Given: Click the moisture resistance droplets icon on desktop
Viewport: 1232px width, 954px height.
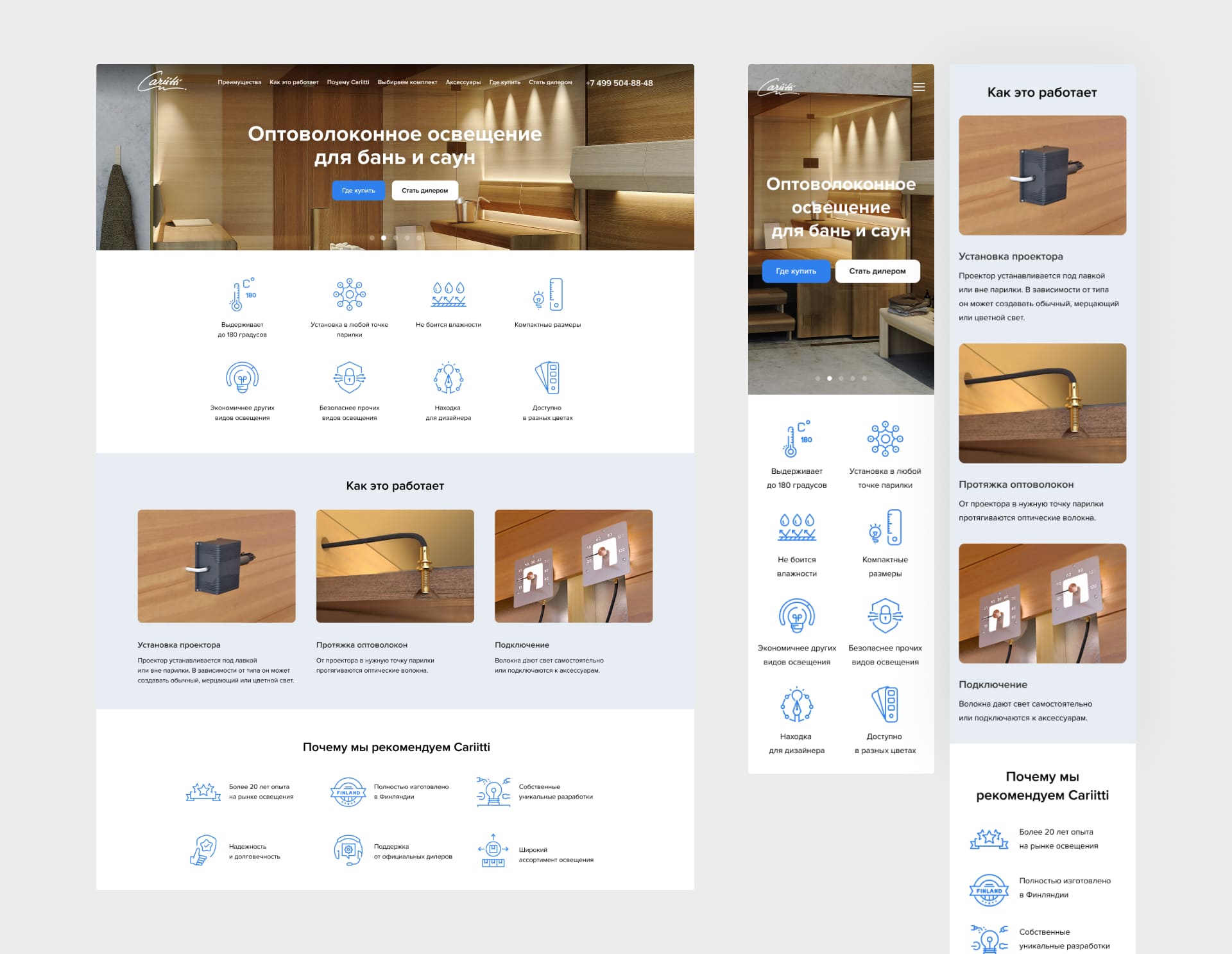Looking at the screenshot, I should coord(449,295).
